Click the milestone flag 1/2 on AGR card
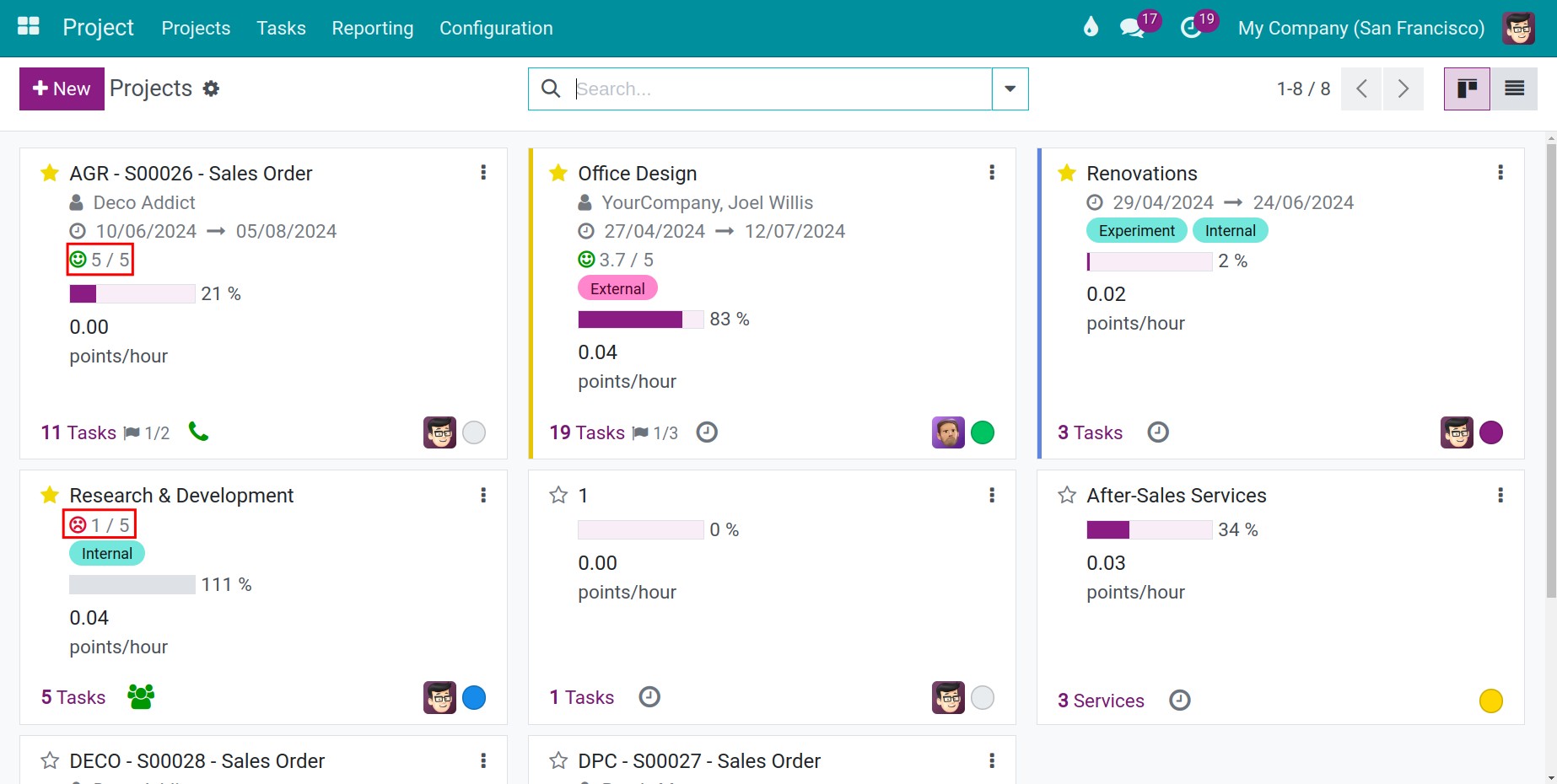This screenshot has height=784, width=1557. [x=147, y=433]
